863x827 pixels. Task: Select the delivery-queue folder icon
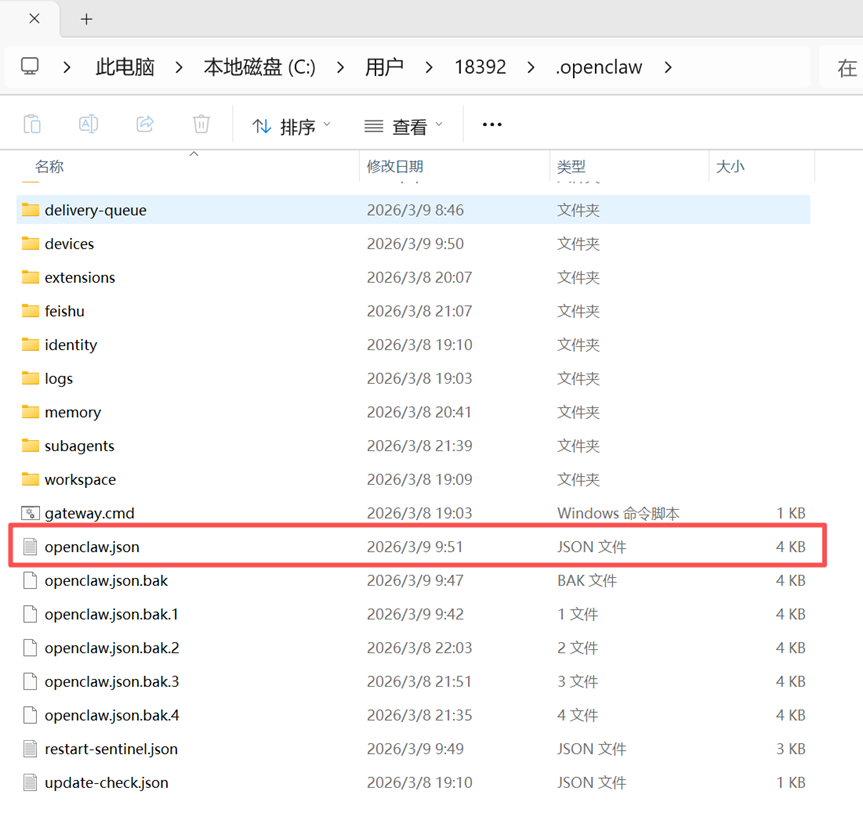tap(30, 210)
